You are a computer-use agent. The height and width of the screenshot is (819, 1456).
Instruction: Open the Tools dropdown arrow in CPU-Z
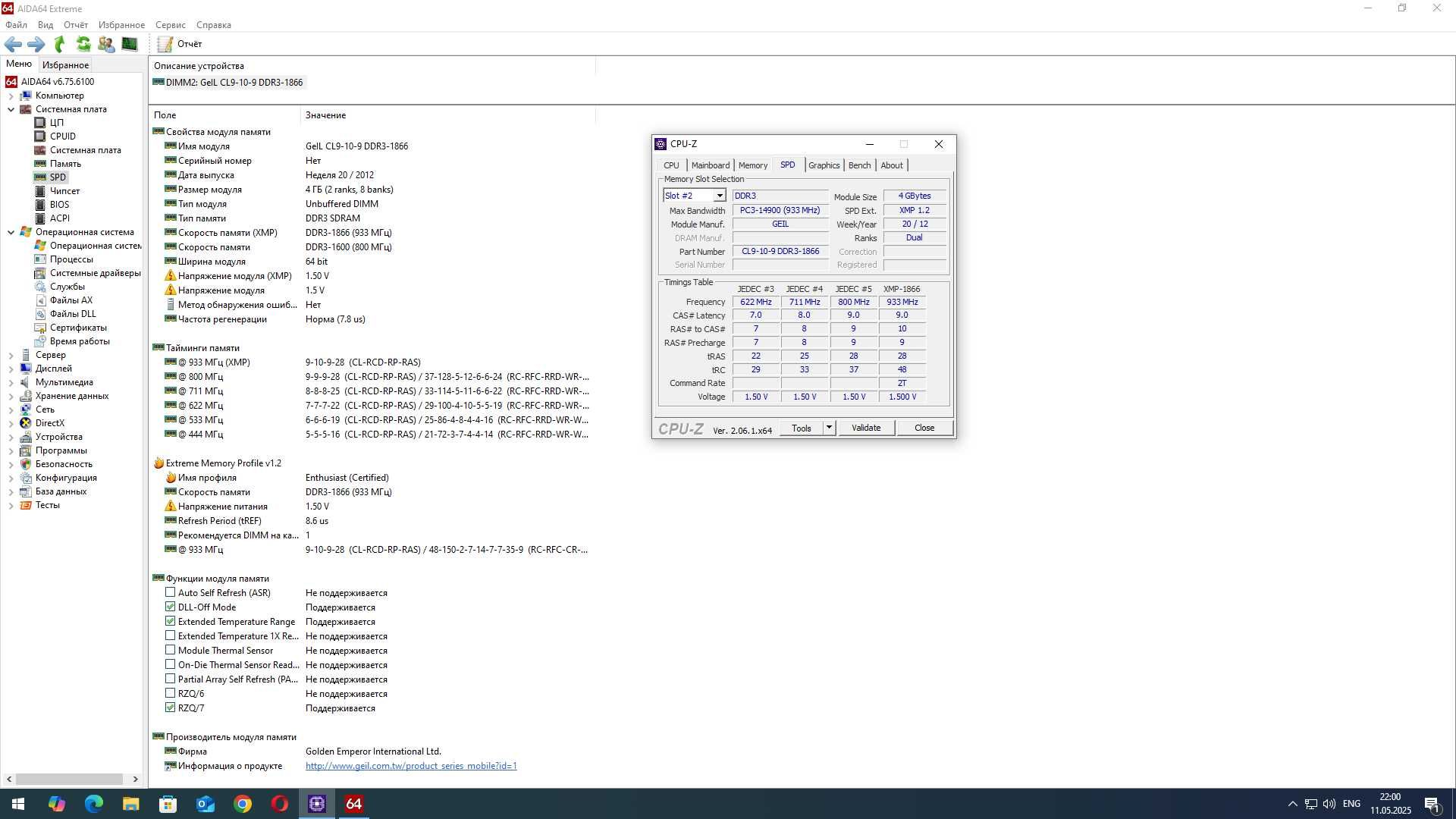click(x=829, y=428)
